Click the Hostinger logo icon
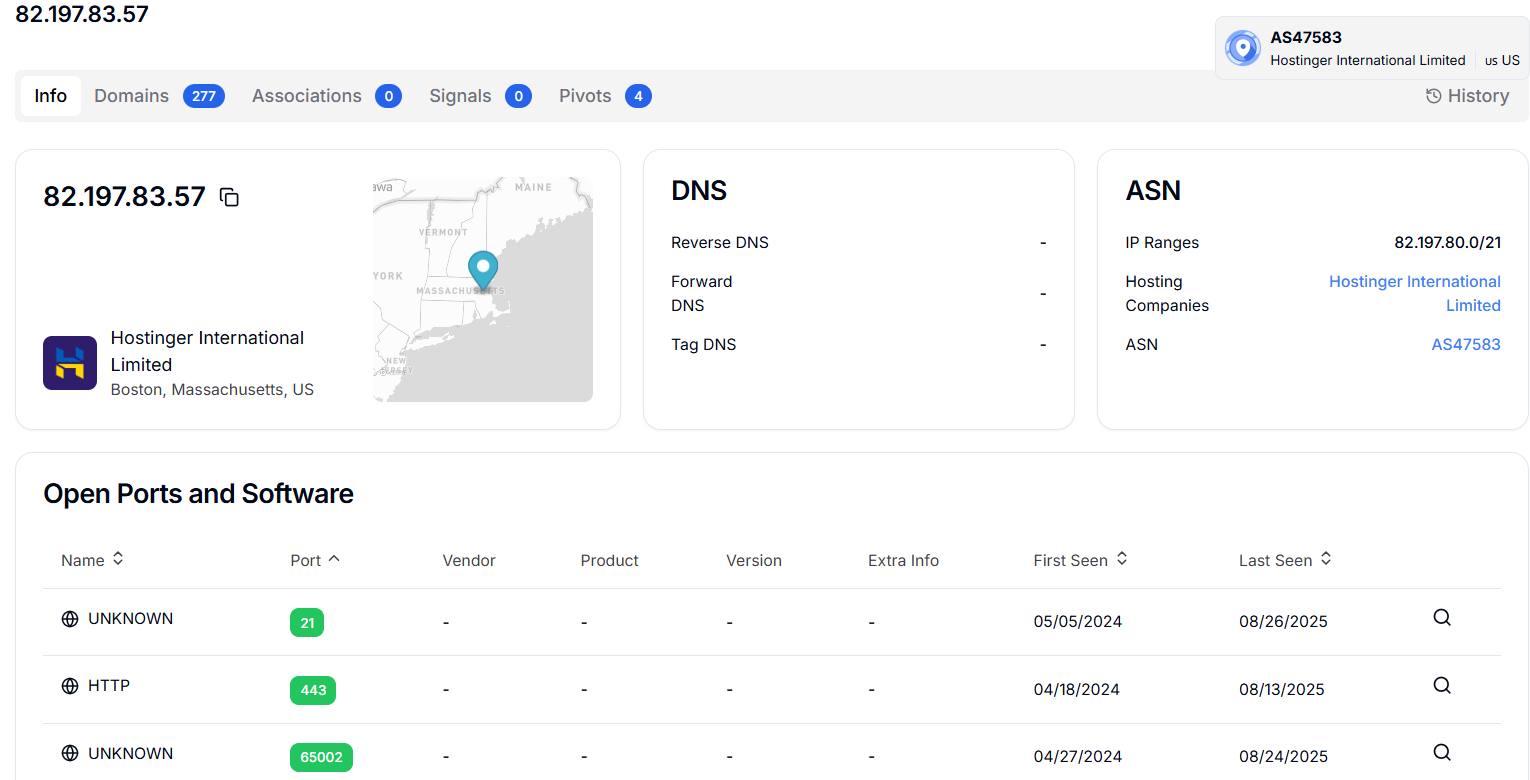 70,363
